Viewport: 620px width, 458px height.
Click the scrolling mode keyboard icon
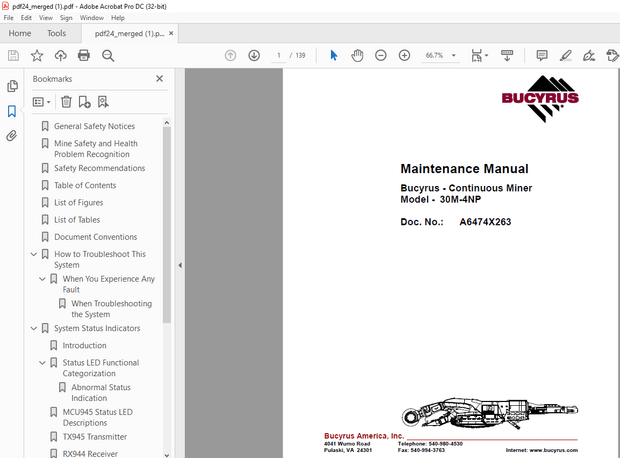point(507,55)
